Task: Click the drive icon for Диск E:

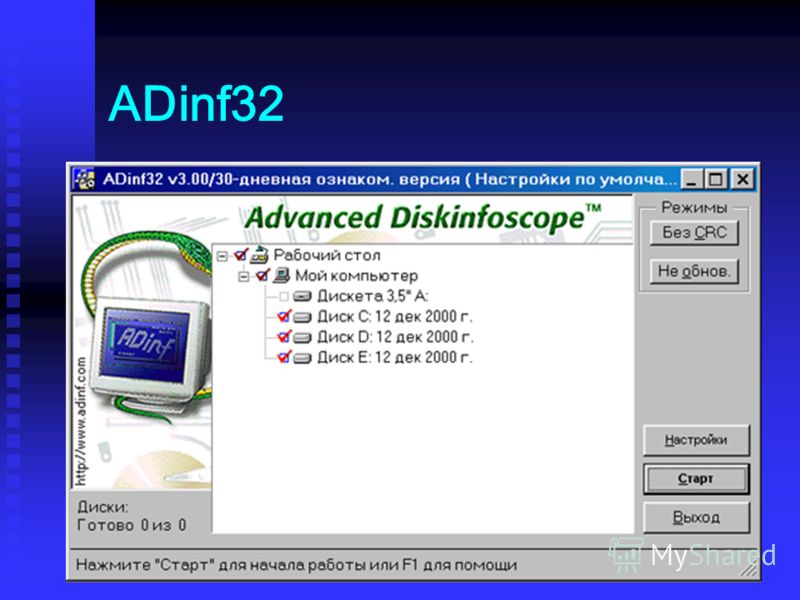Action: tap(303, 358)
